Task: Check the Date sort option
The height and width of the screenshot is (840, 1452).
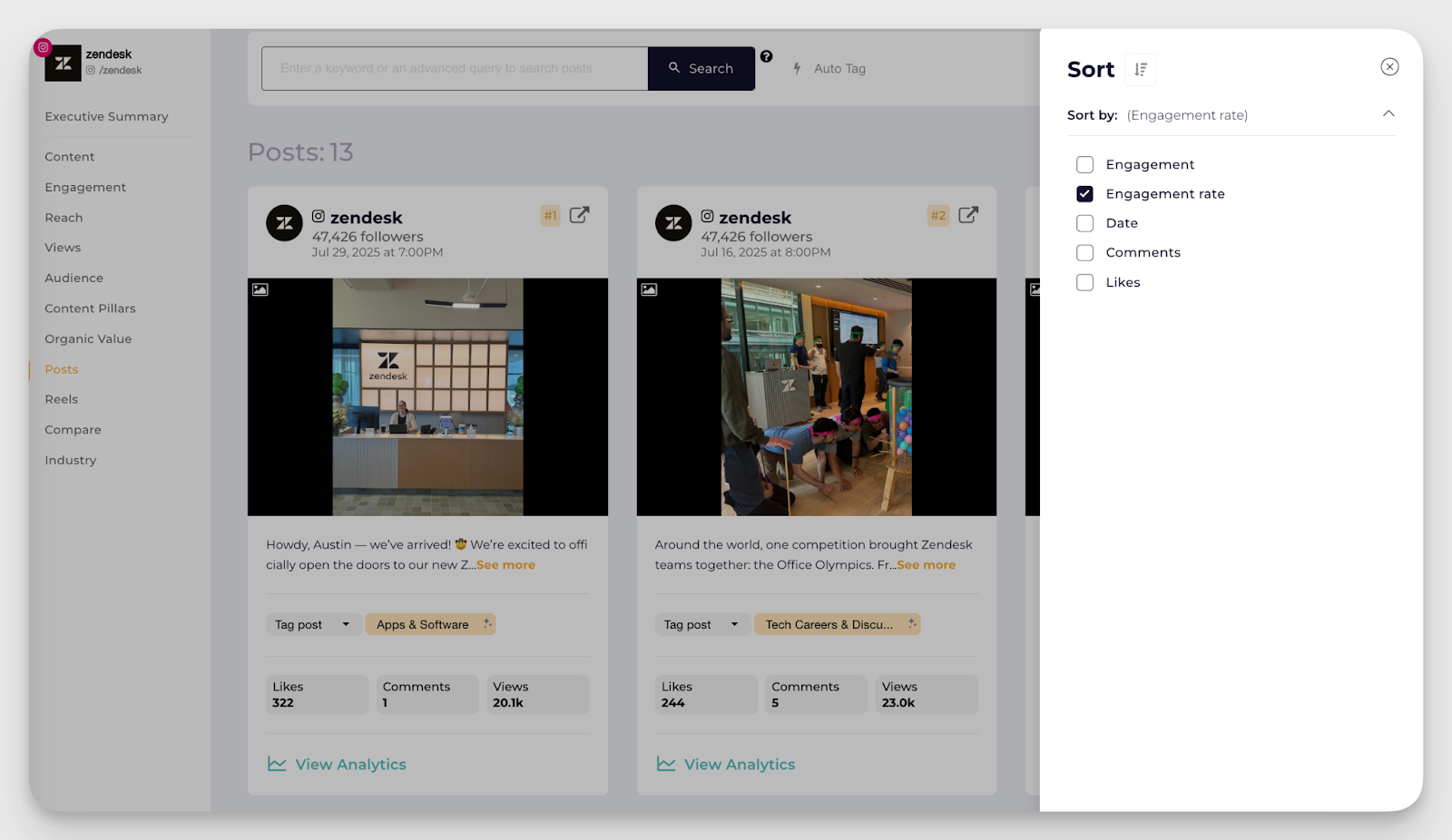Action: (x=1084, y=223)
